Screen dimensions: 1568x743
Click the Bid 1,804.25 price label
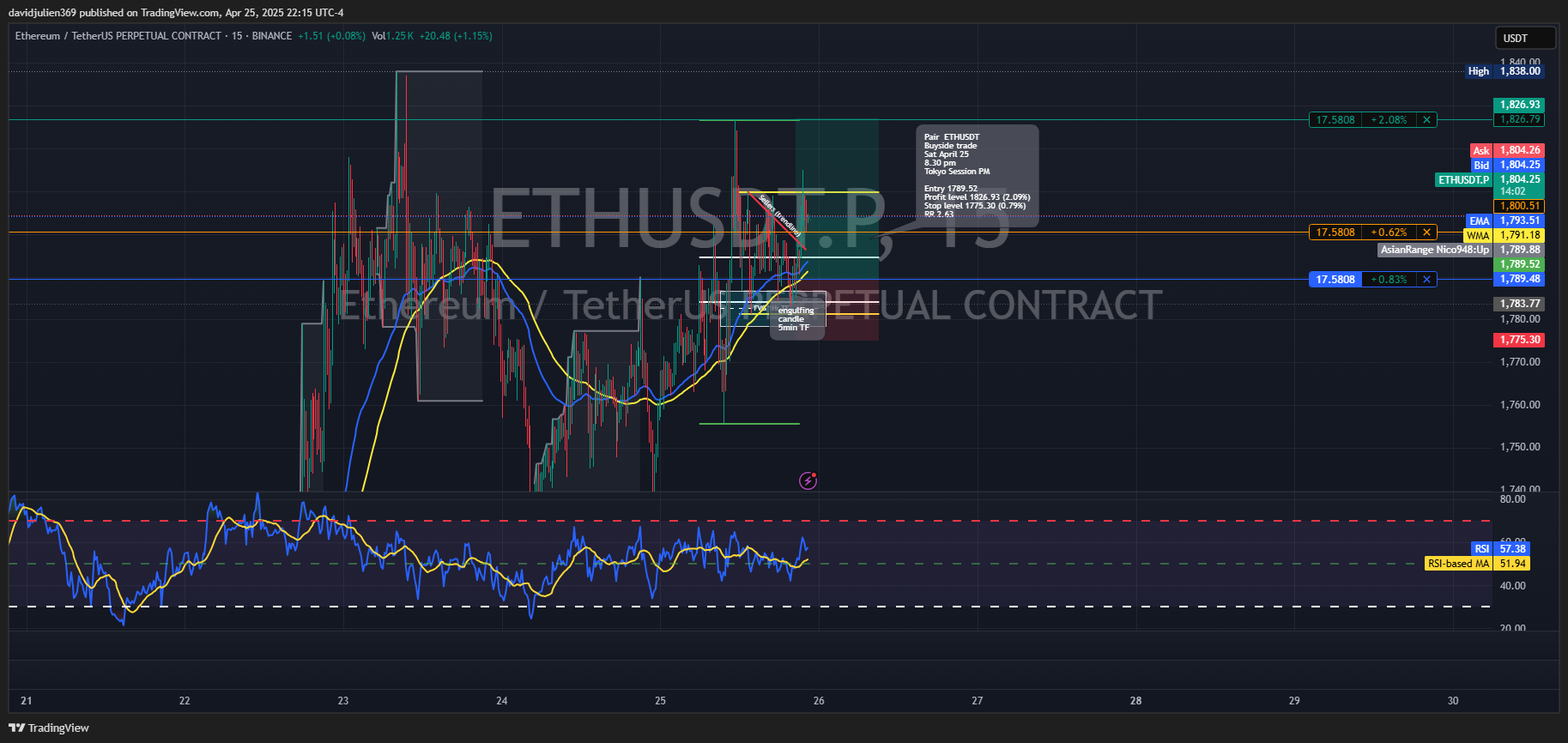click(x=1507, y=165)
